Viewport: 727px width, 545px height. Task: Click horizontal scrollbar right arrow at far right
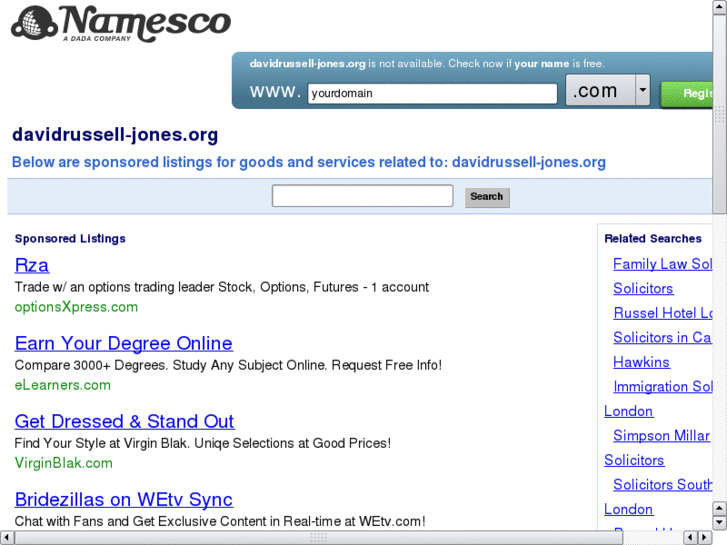pyautogui.click(x=705, y=538)
